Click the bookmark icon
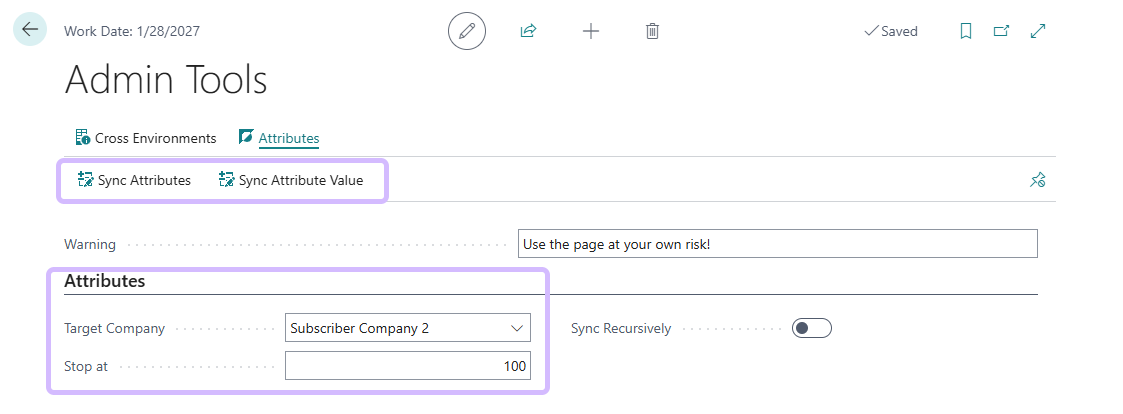This screenshot has height=414, width=1123. coord(965,31)
